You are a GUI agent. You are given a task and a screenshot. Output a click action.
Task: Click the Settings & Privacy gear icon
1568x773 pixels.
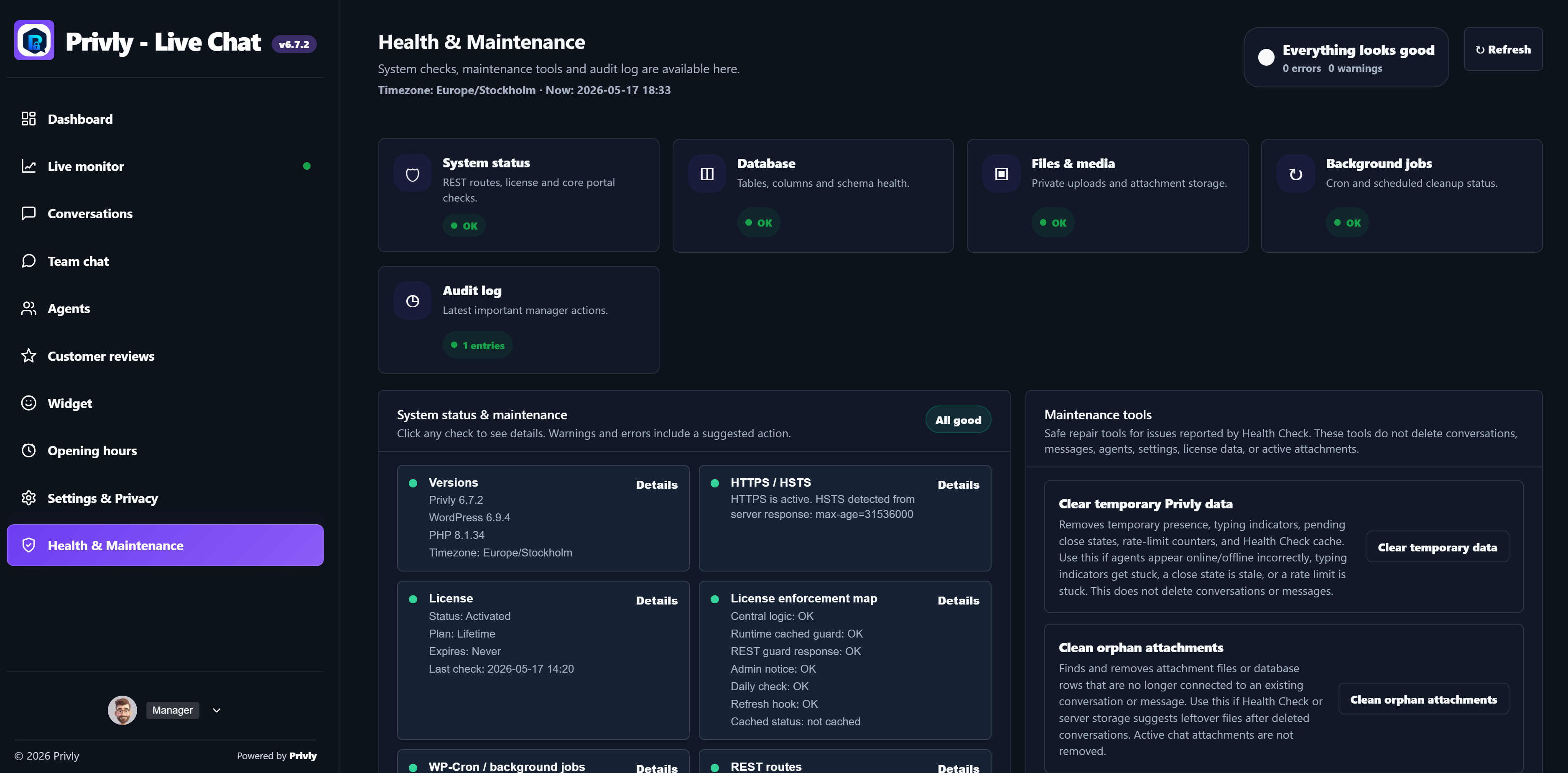click(28, 498)
